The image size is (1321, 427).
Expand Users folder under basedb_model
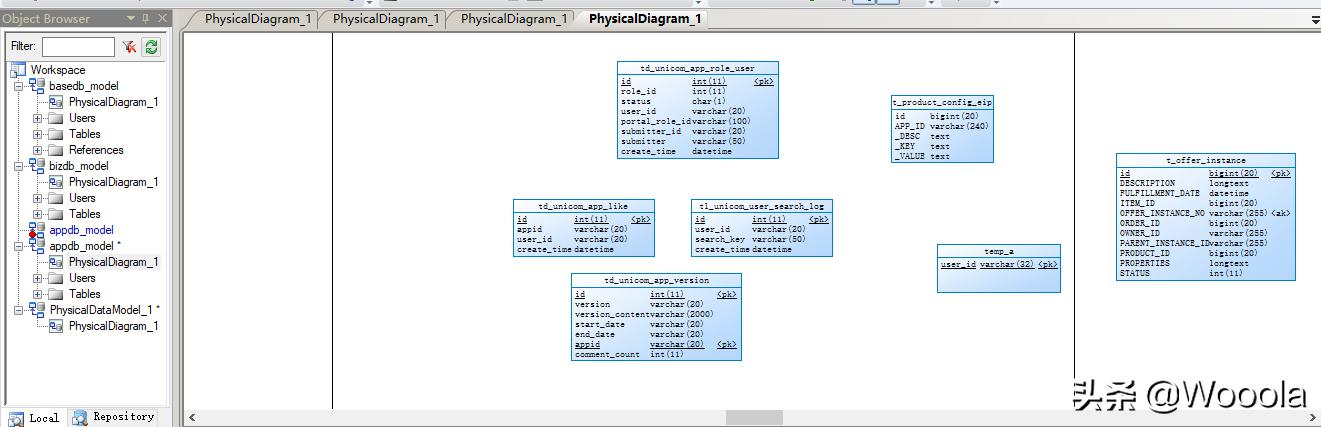point(38,118)
